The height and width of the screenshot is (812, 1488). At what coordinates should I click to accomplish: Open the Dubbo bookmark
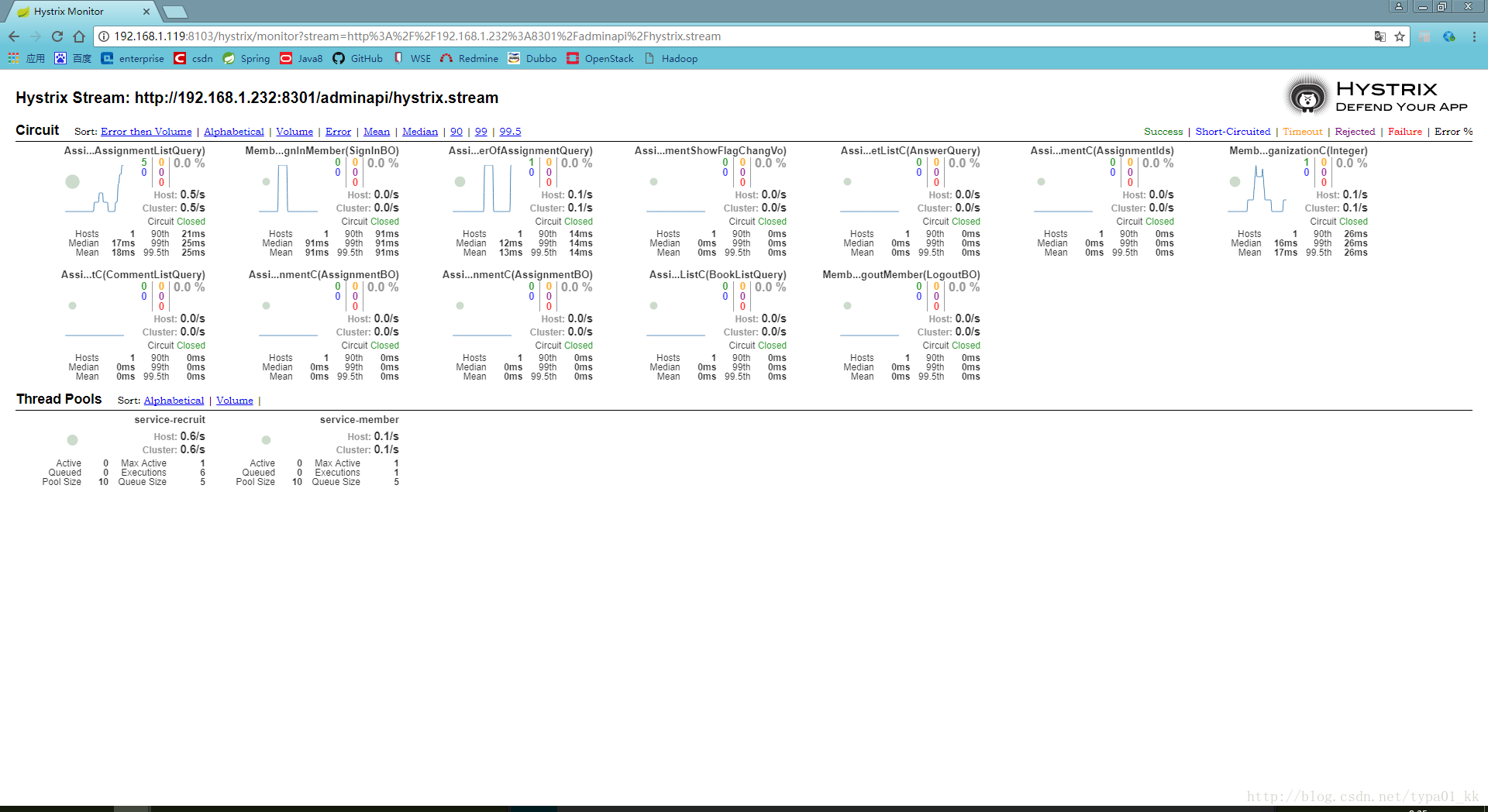(x=532, y=58)
